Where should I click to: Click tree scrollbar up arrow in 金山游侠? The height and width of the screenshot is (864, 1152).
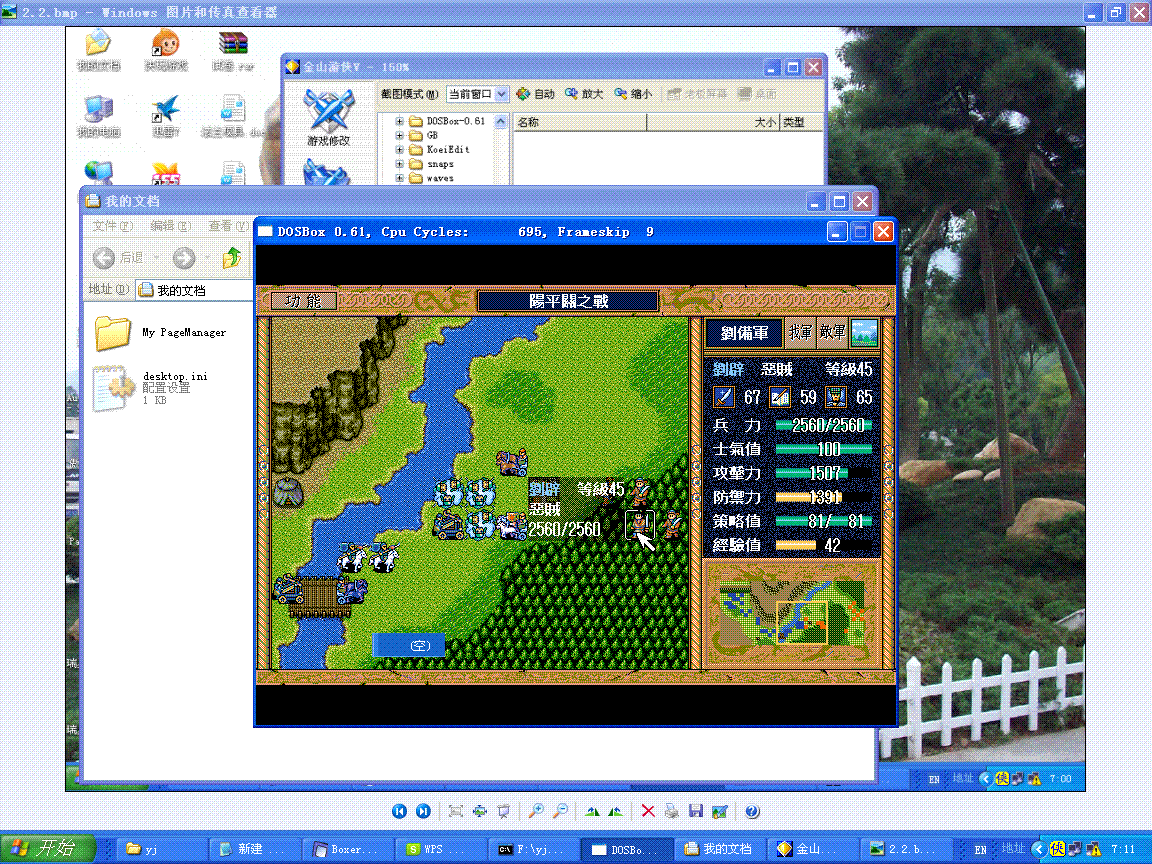[x=501, y=121]
